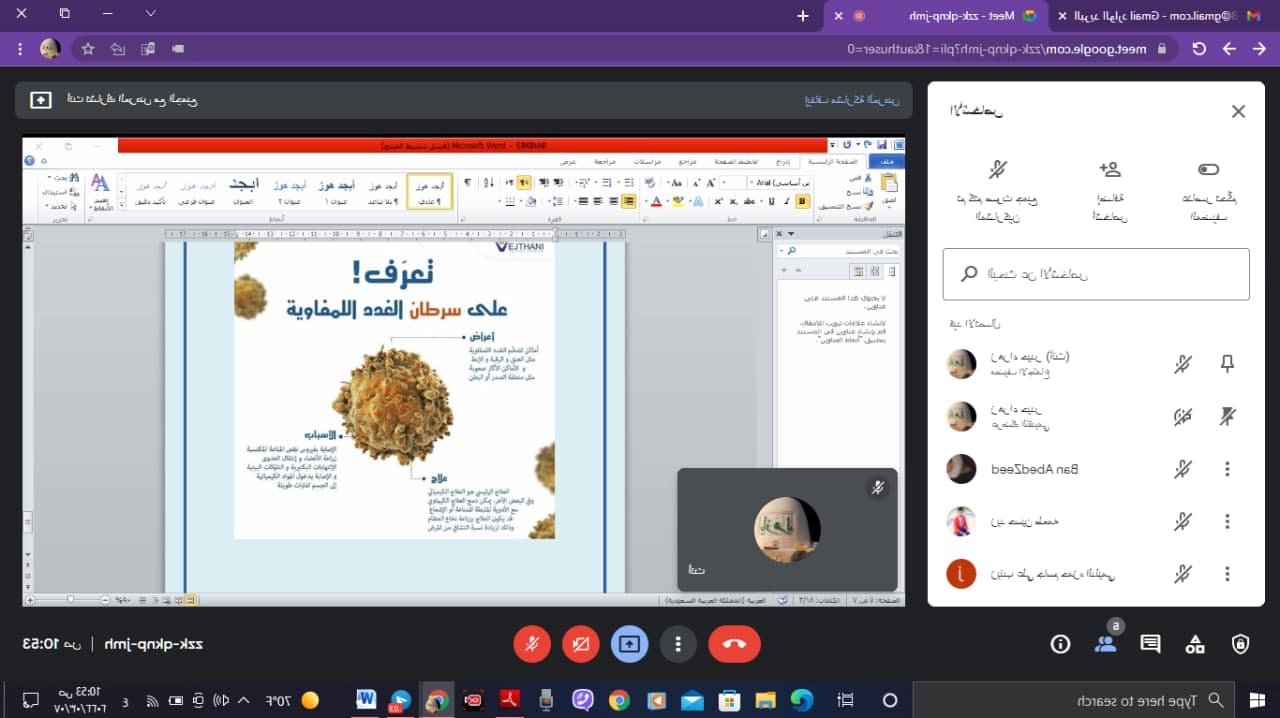The width and height of the screenshot is (1280, 718).
Task: Click the participant search field
Action: (1096, 274)
